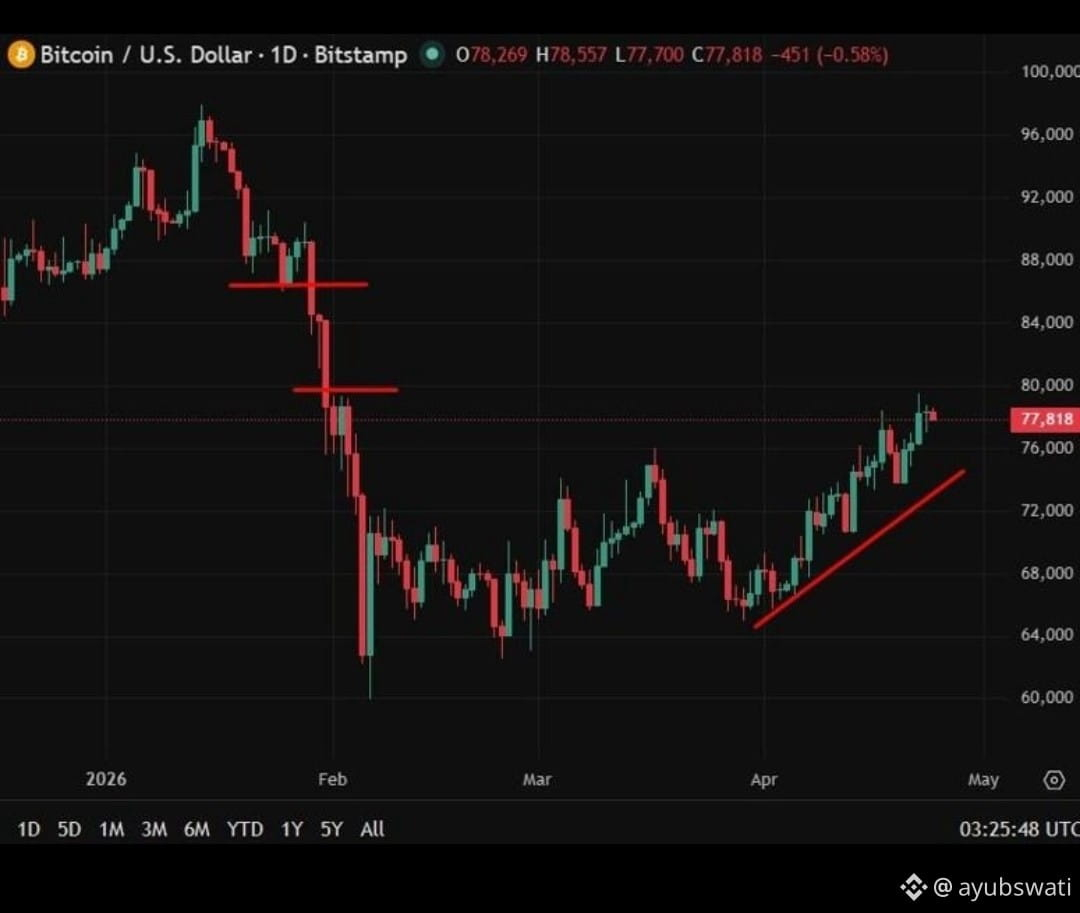Image resolution: width=1080 pixels, height=913 pixels.
Task: Click the May date axis label
Action: tap(983, 779)
